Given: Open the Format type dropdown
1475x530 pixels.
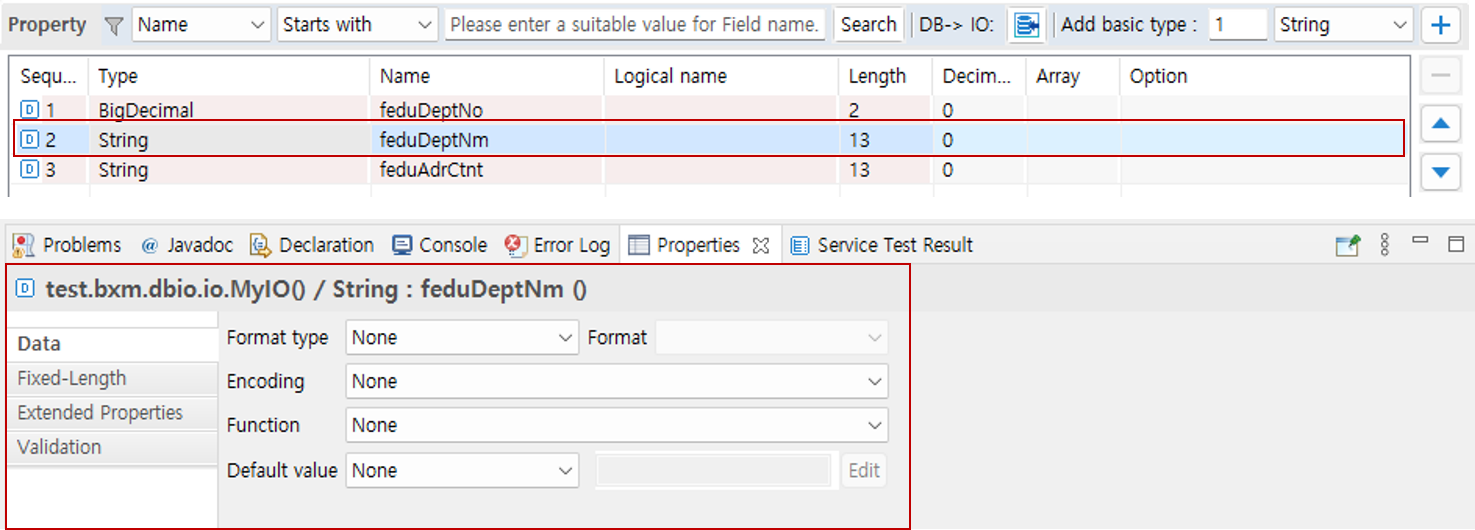Looking at the screenshot, I should [462, 338].
